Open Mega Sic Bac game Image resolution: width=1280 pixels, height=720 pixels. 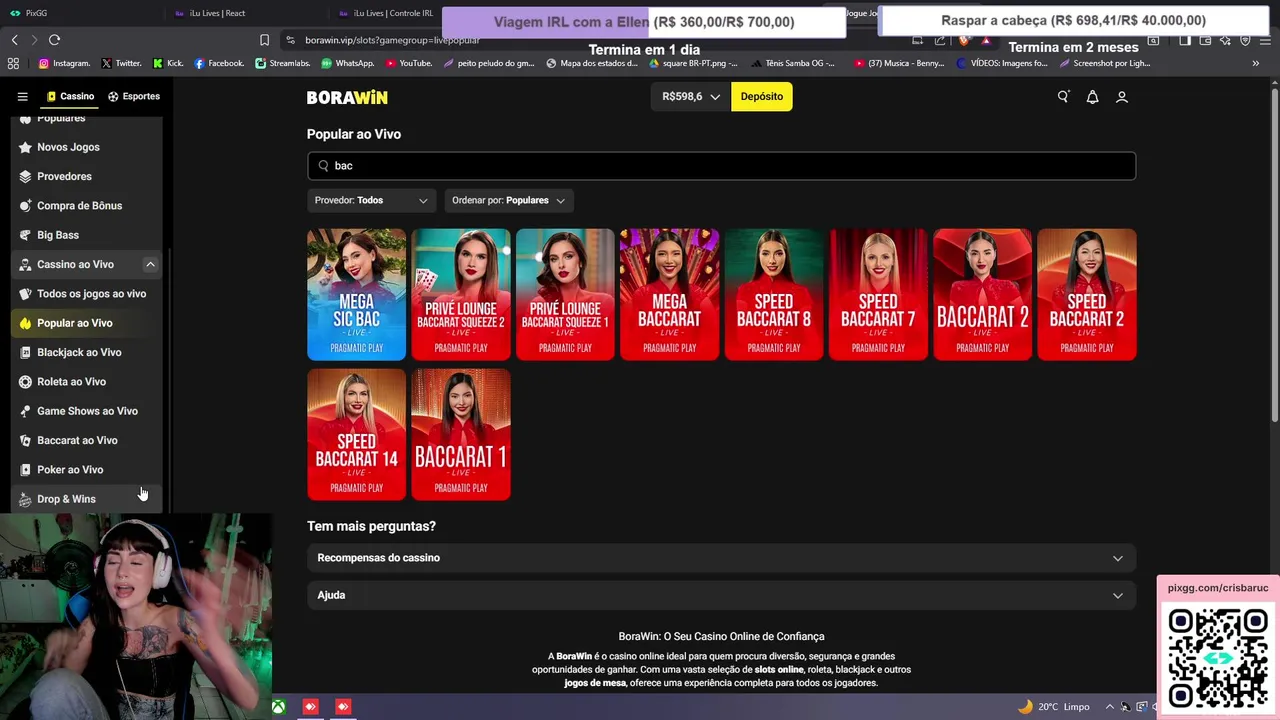coord(357,294)
